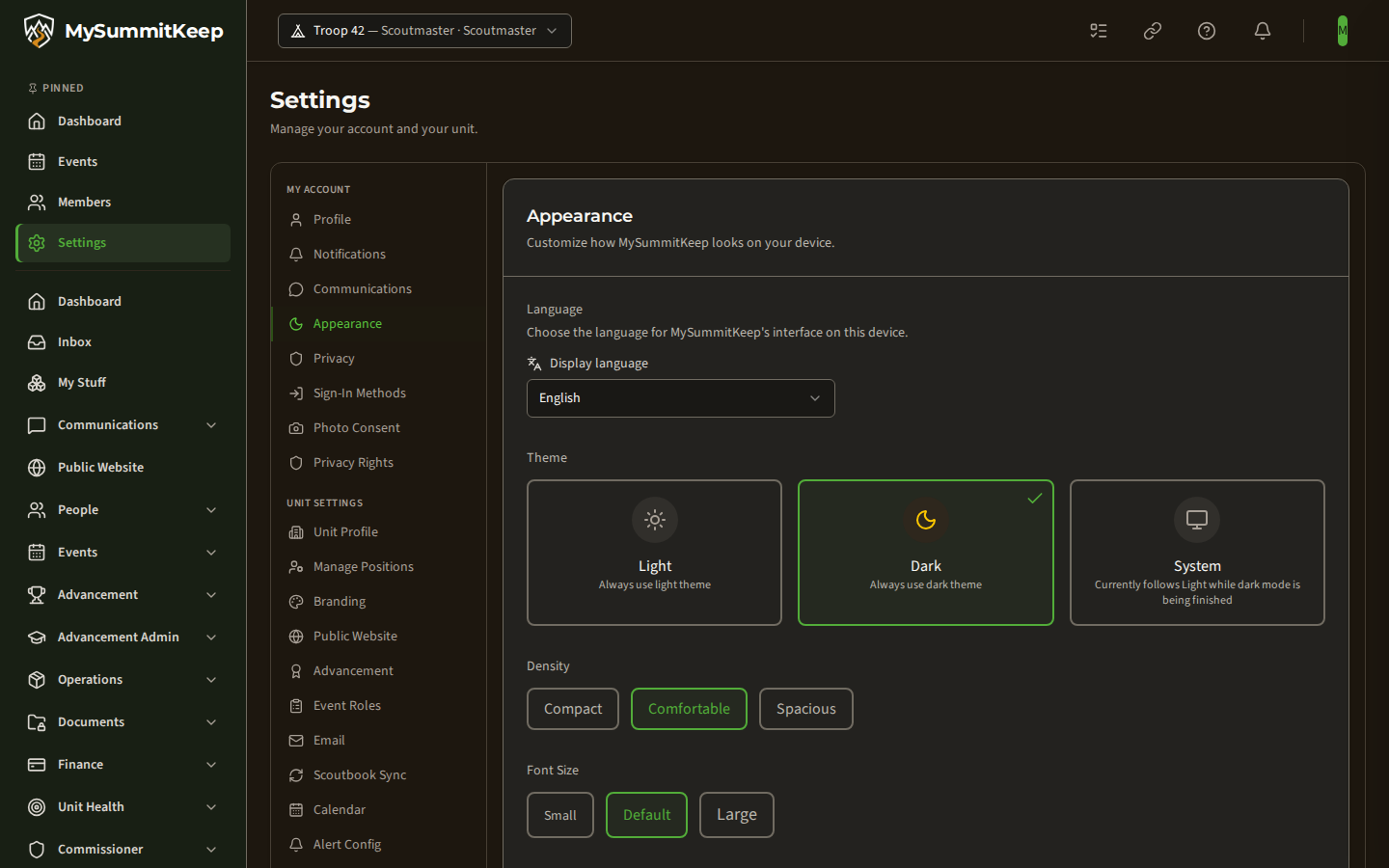This screenshot has height=868, width=1389.
Task: Set font size to Default
Action: (646, 815)
